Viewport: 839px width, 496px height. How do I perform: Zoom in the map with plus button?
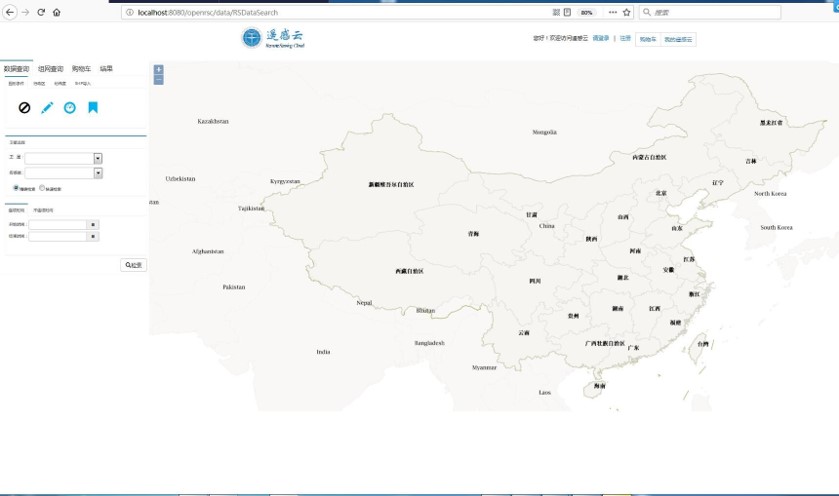158,70
